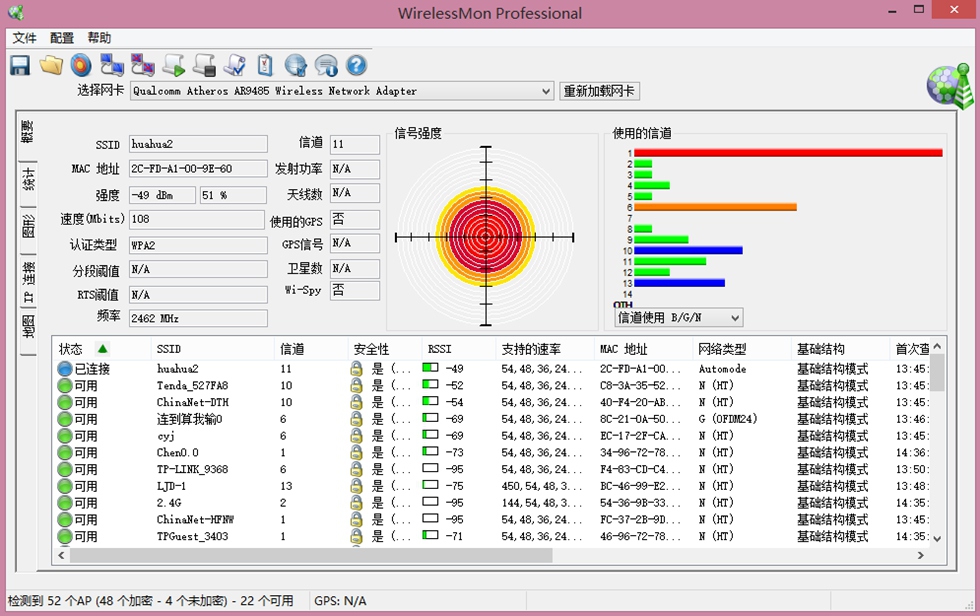The width and height of the screenshot is (980, 616).
Task: Switch to the 地图 side tab
Action: pos(28,326)
